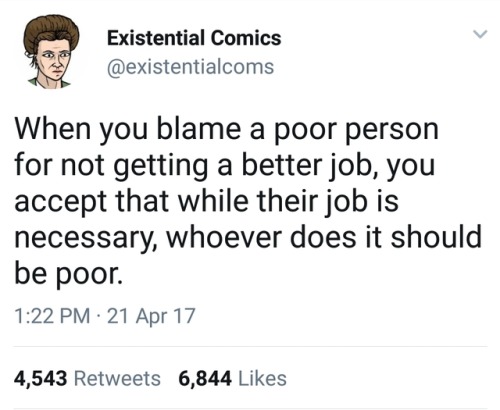
Task: Click the 4,543 retweet count number
Action: pos(40,379)
